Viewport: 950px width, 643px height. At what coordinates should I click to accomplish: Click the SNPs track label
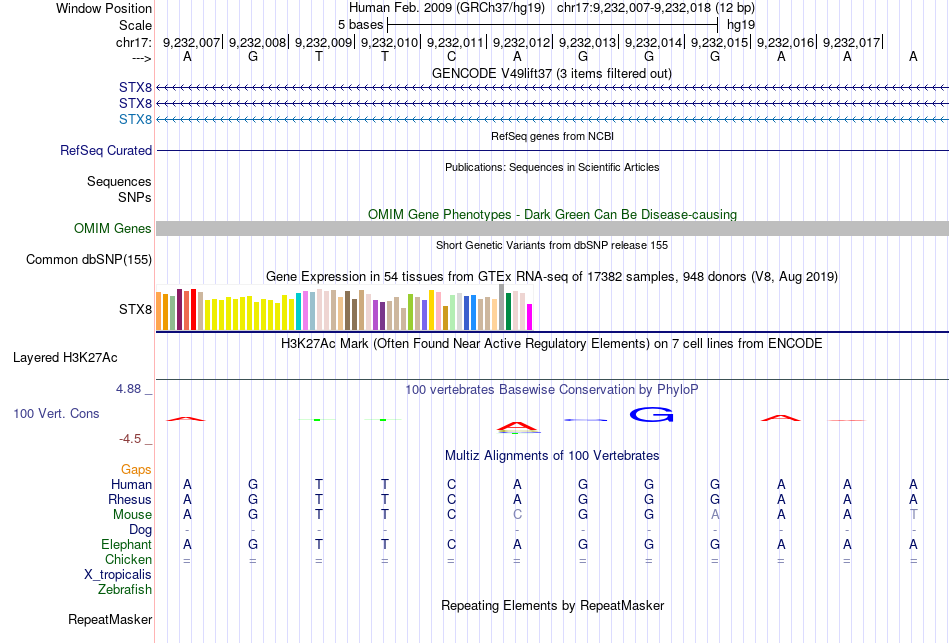[135, 197]
